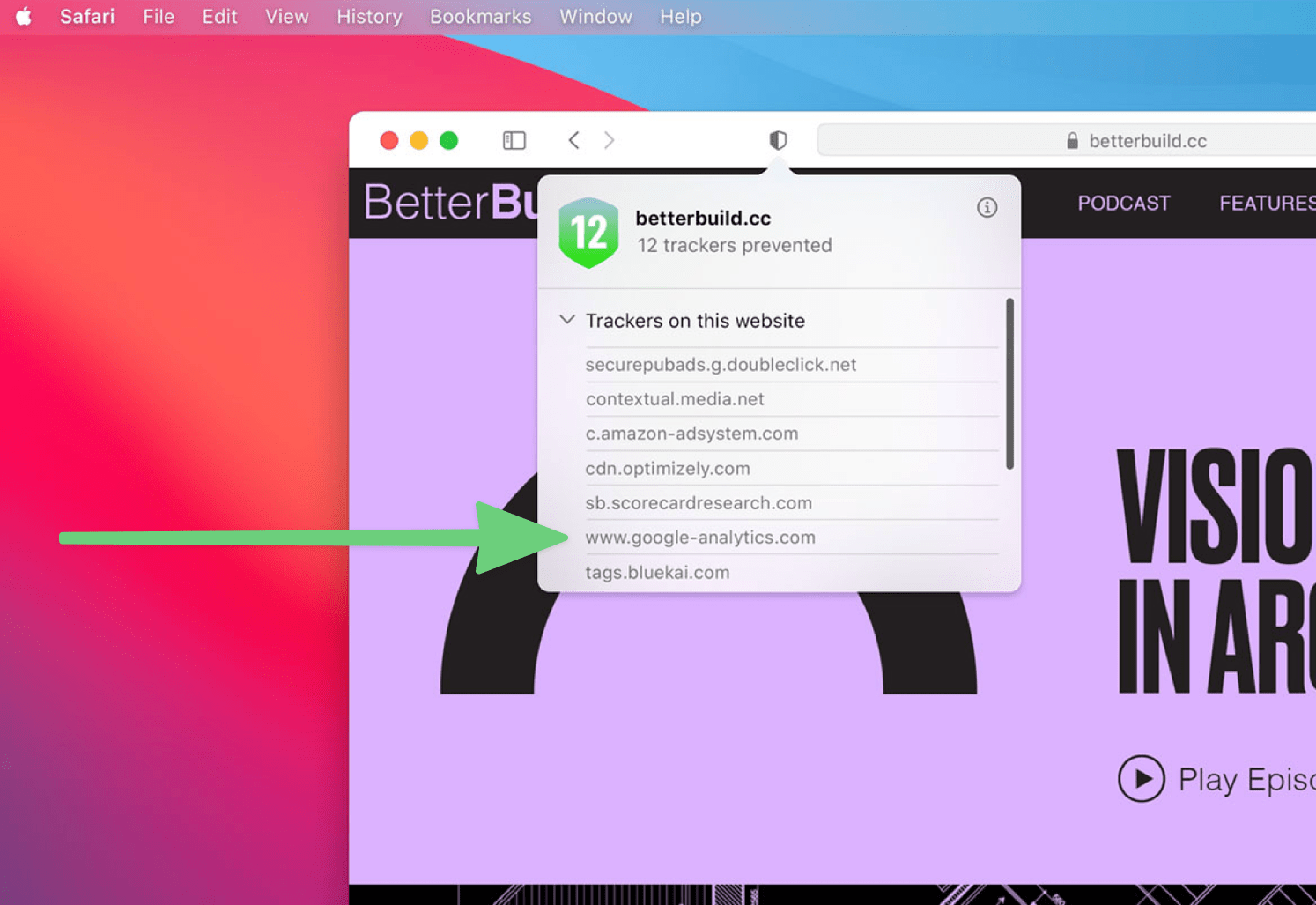
Task: Close the Safari window with red button
Action: (x=389, y=140)
